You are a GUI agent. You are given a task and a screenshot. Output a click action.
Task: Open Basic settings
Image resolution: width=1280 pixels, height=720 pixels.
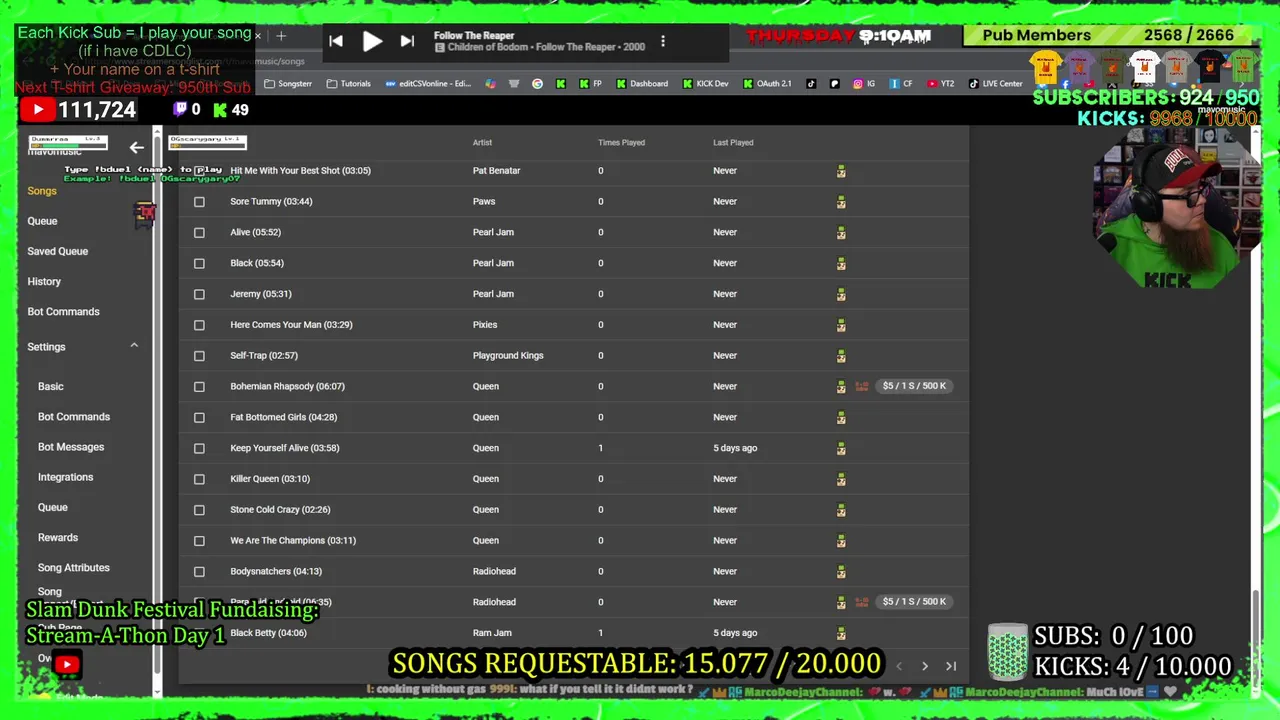(51, 386)
